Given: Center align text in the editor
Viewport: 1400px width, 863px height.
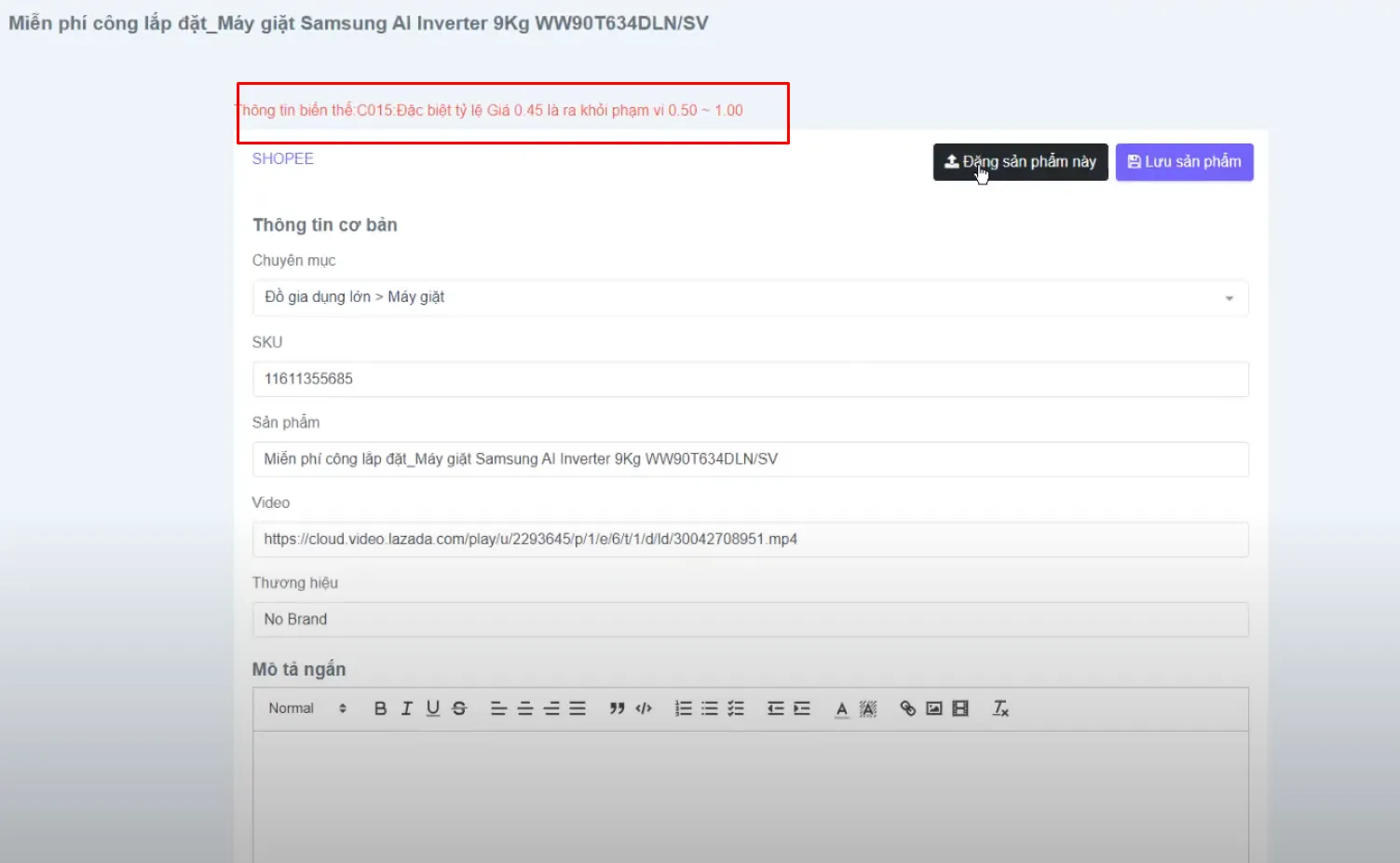Looking at the screenshot, I should [525, 709].
